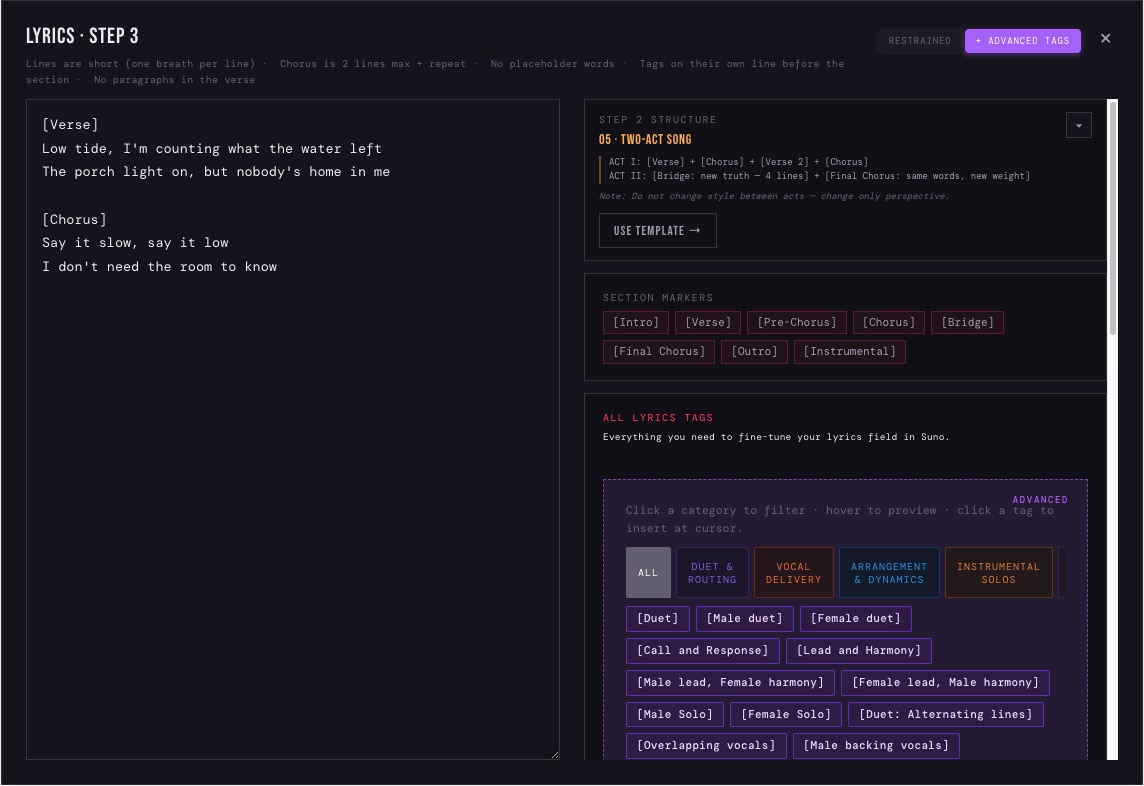Insert the [Instrumental] section marker

point(849,352)
